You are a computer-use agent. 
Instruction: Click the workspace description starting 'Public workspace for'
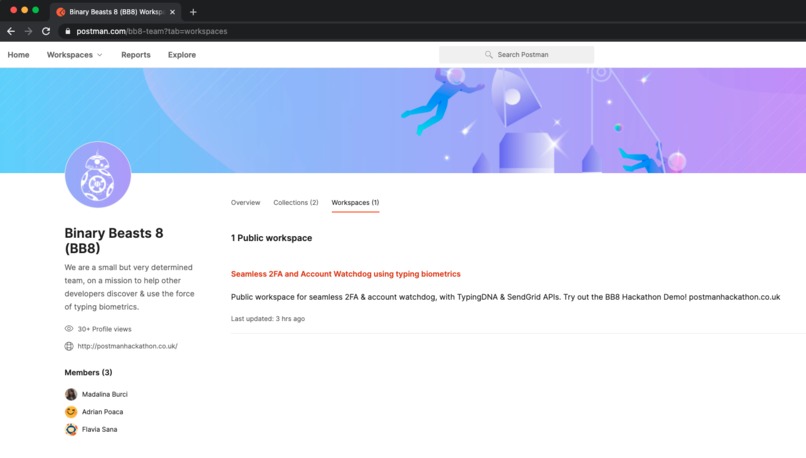click(505, 297)
